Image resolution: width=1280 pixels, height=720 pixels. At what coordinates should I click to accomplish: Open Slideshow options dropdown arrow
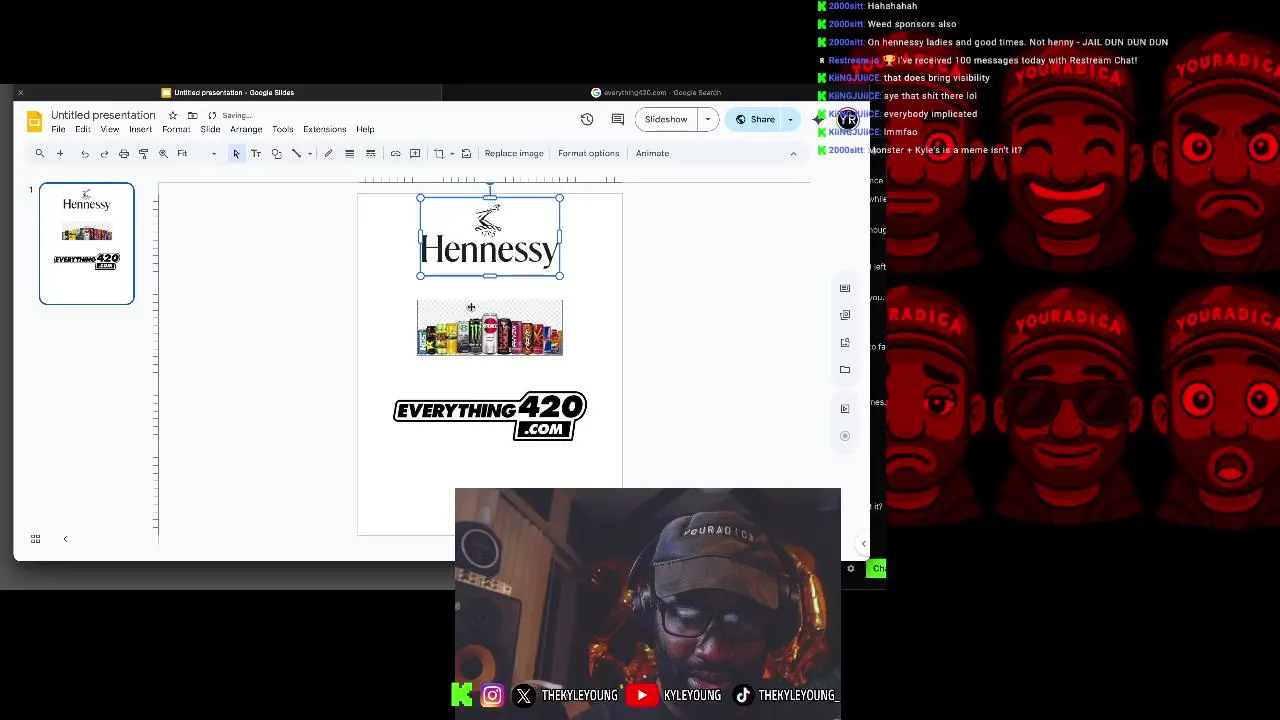(708, 119)
